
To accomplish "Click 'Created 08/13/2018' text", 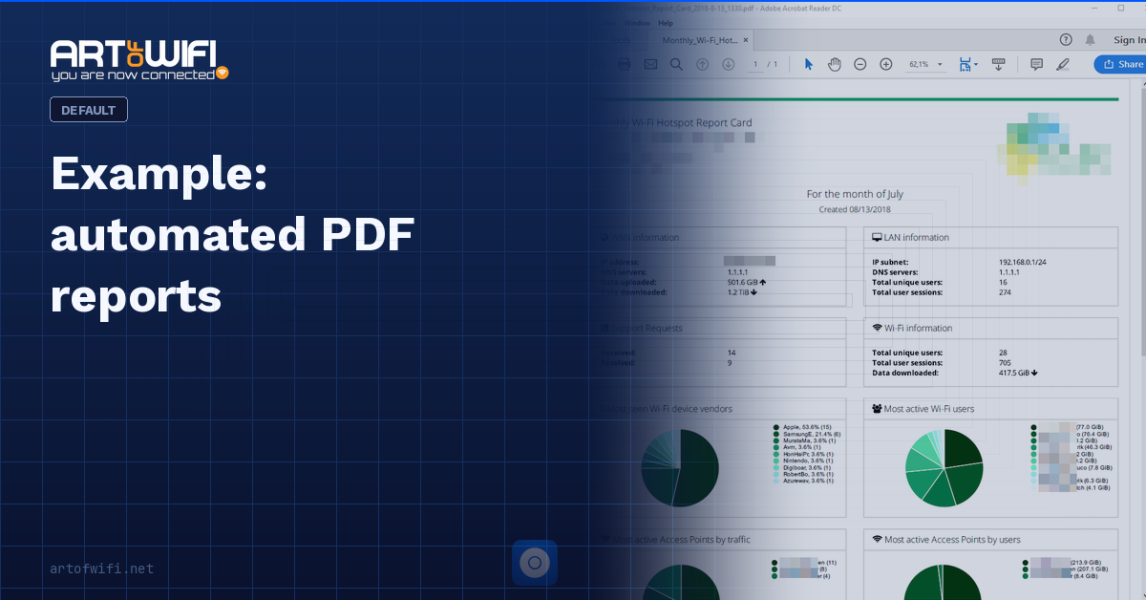I will pyautogui.click(x=854, y=210).
